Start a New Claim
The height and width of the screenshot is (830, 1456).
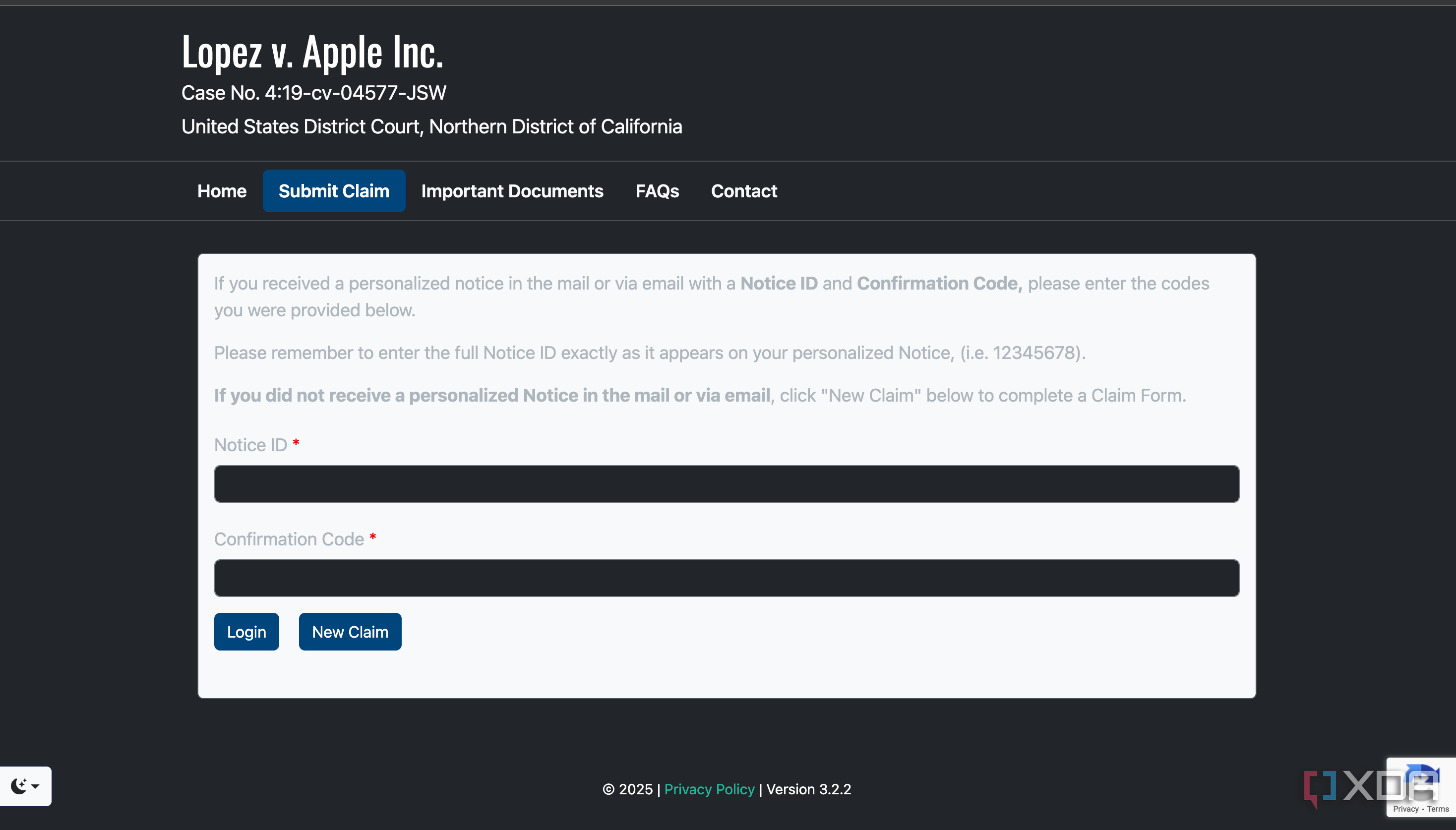pyautogui.click(x=350, y=632)
